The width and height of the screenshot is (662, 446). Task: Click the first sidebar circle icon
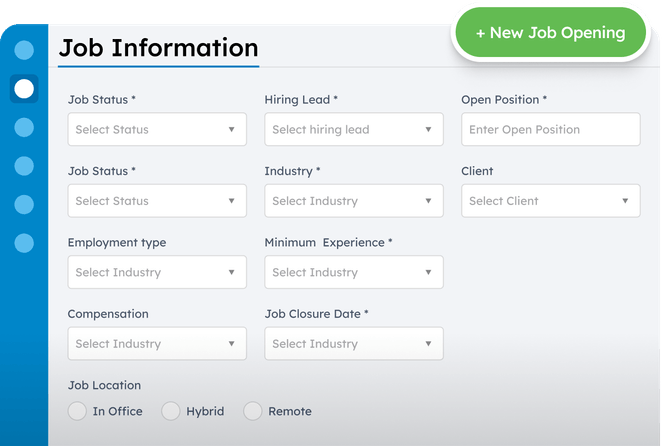click(x=24, y=50)
